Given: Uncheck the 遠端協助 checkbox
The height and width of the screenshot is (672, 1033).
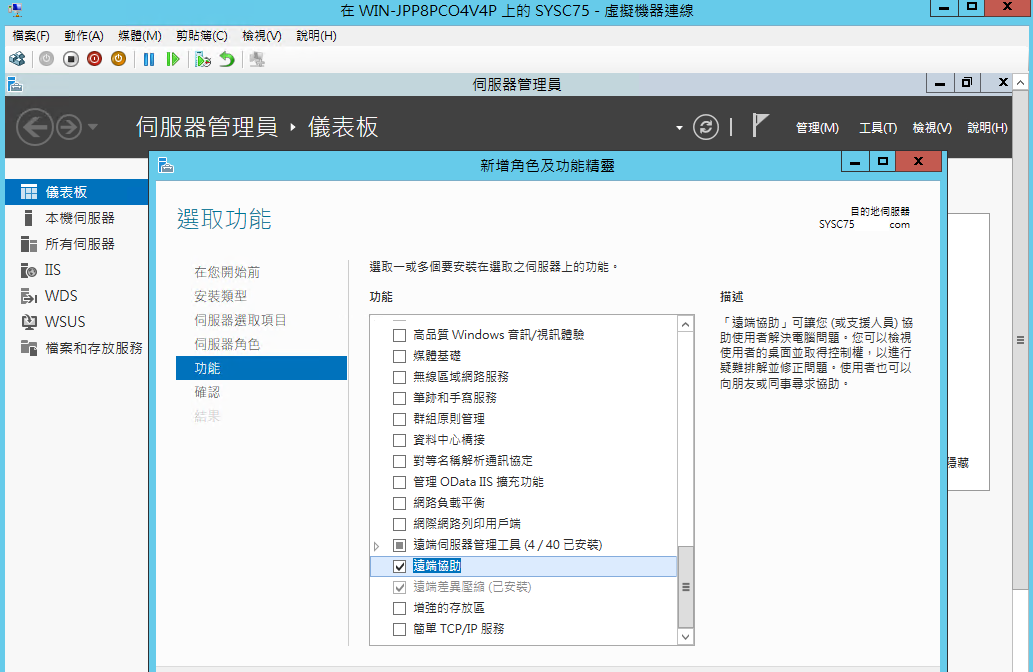Looking at the screenshot, I should coord(399,567).
